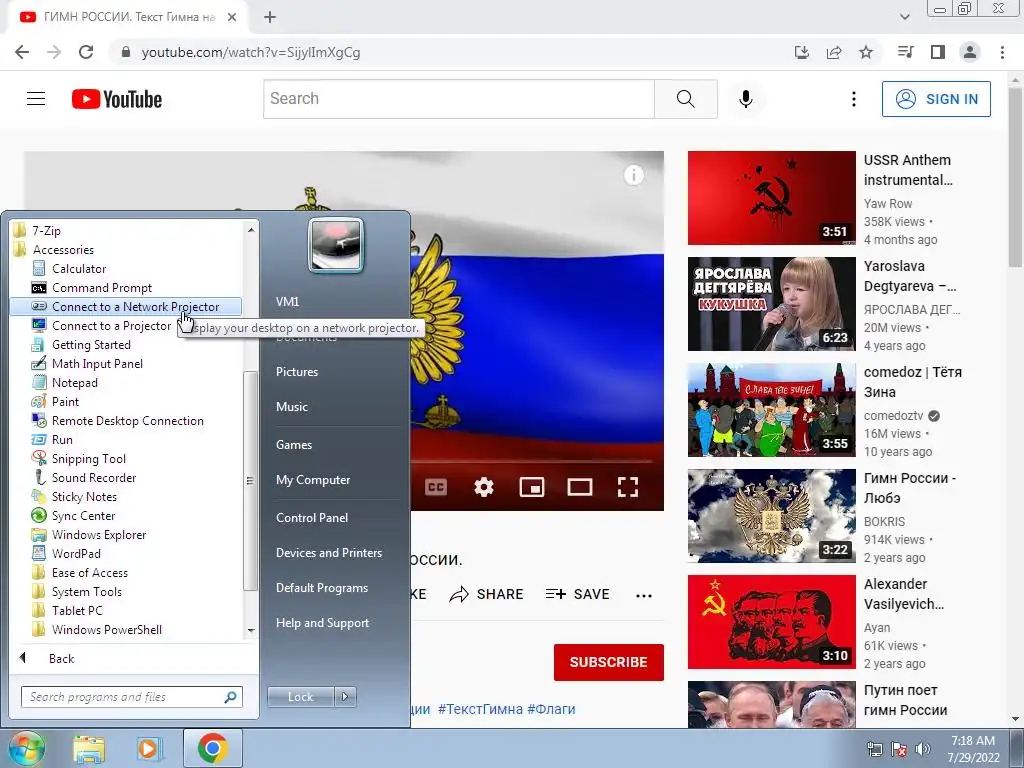Collapse the Accessories folder

pos(54,249)
